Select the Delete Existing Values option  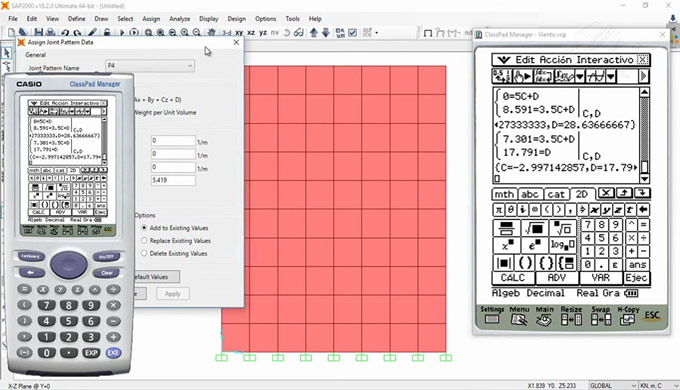(174, 253)
